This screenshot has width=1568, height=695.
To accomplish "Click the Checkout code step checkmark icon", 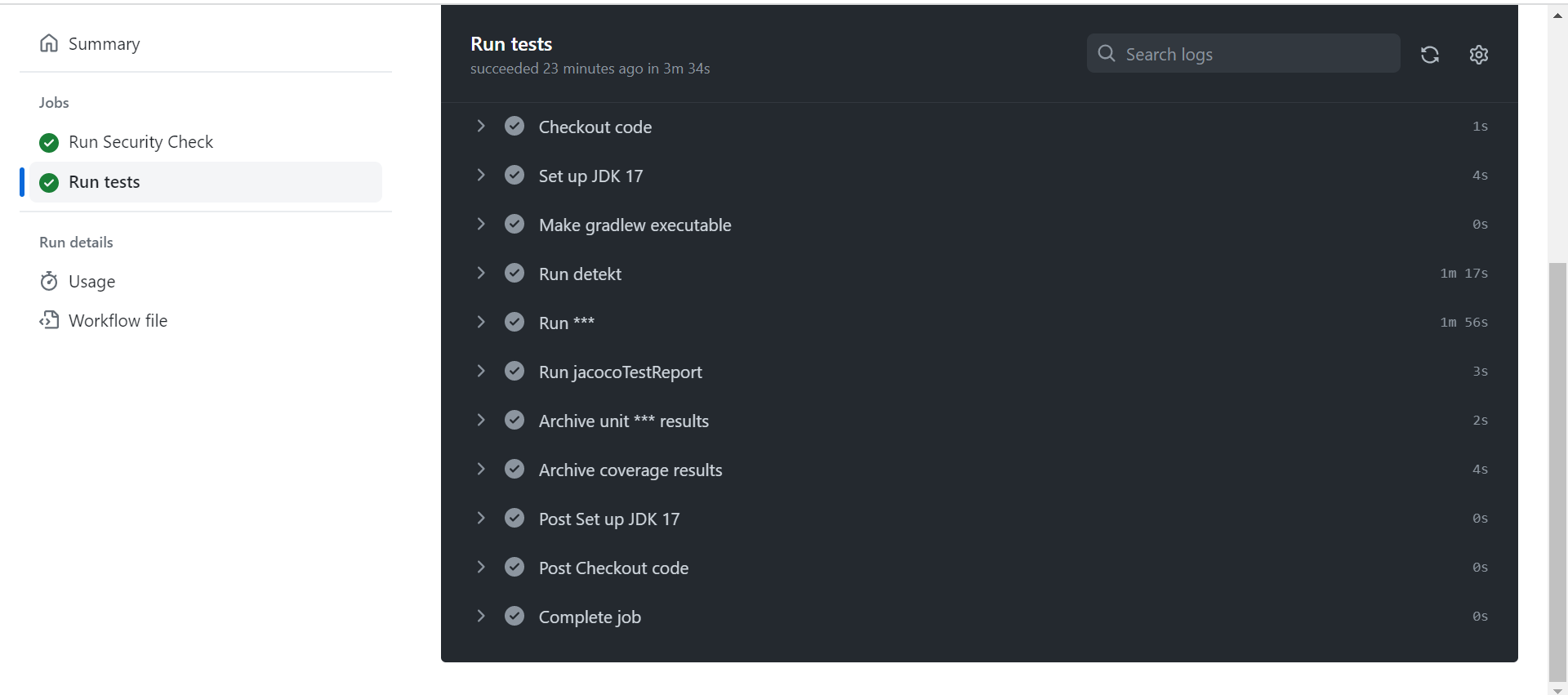I will (x=514, y=127).
